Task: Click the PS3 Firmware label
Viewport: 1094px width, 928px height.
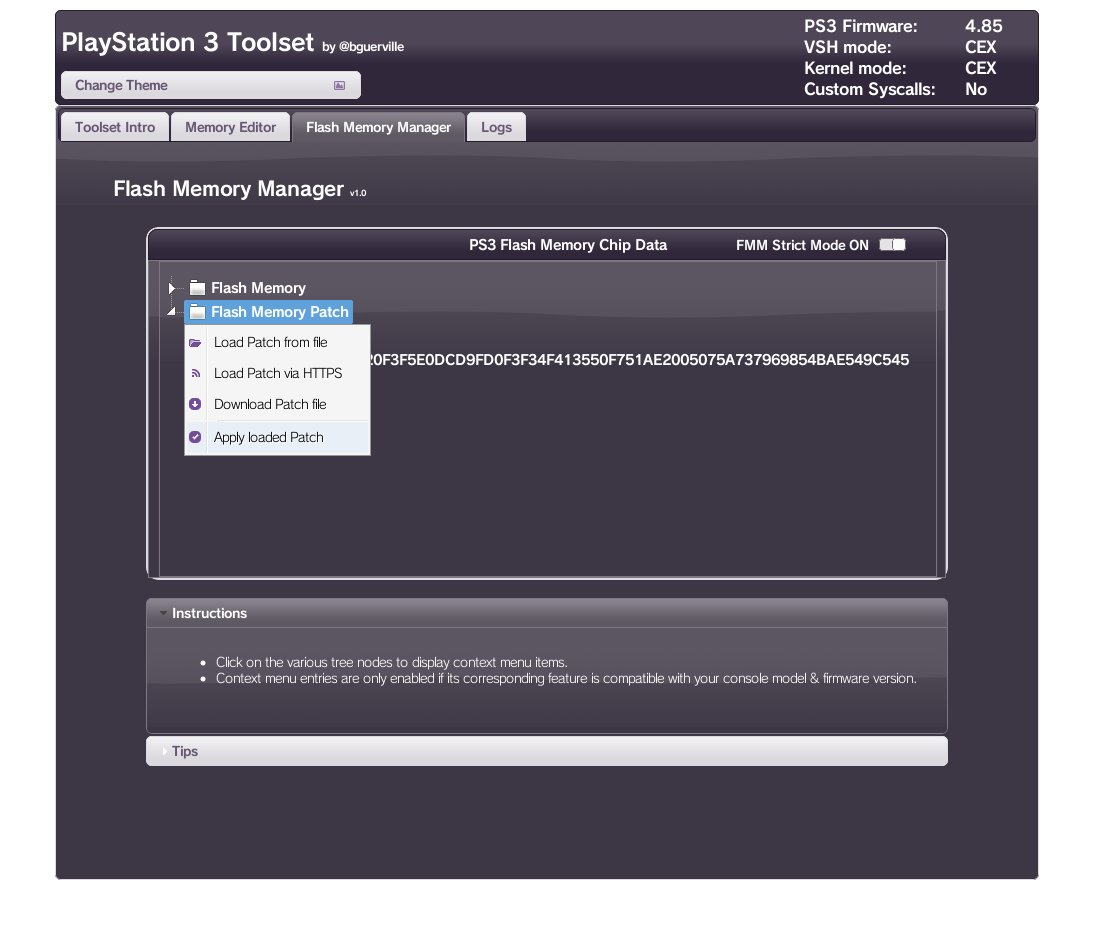Action: pyautogui.click(x=861, y=27)
